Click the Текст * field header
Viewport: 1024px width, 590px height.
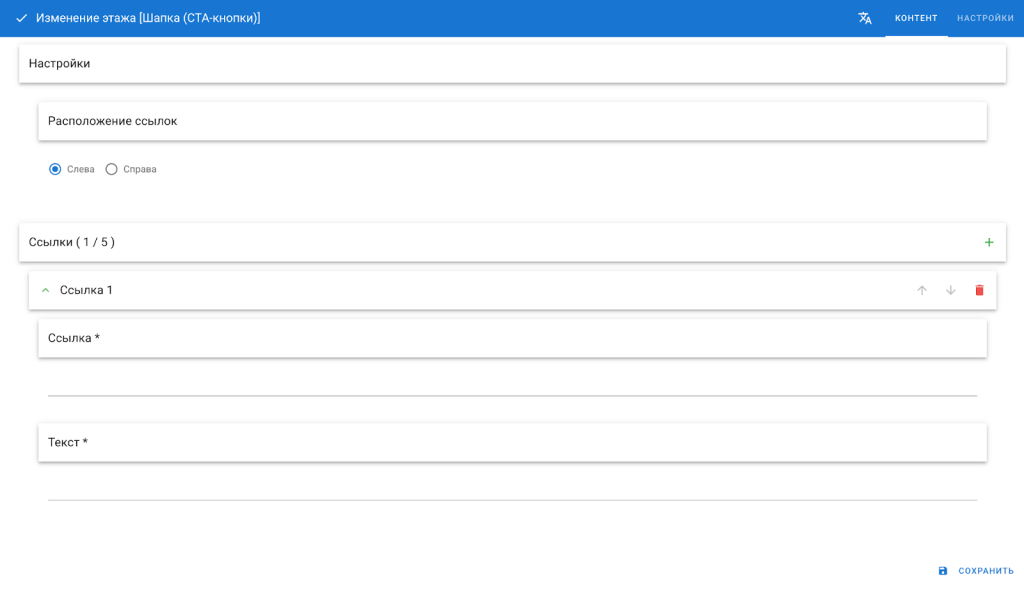coord(68,442)
